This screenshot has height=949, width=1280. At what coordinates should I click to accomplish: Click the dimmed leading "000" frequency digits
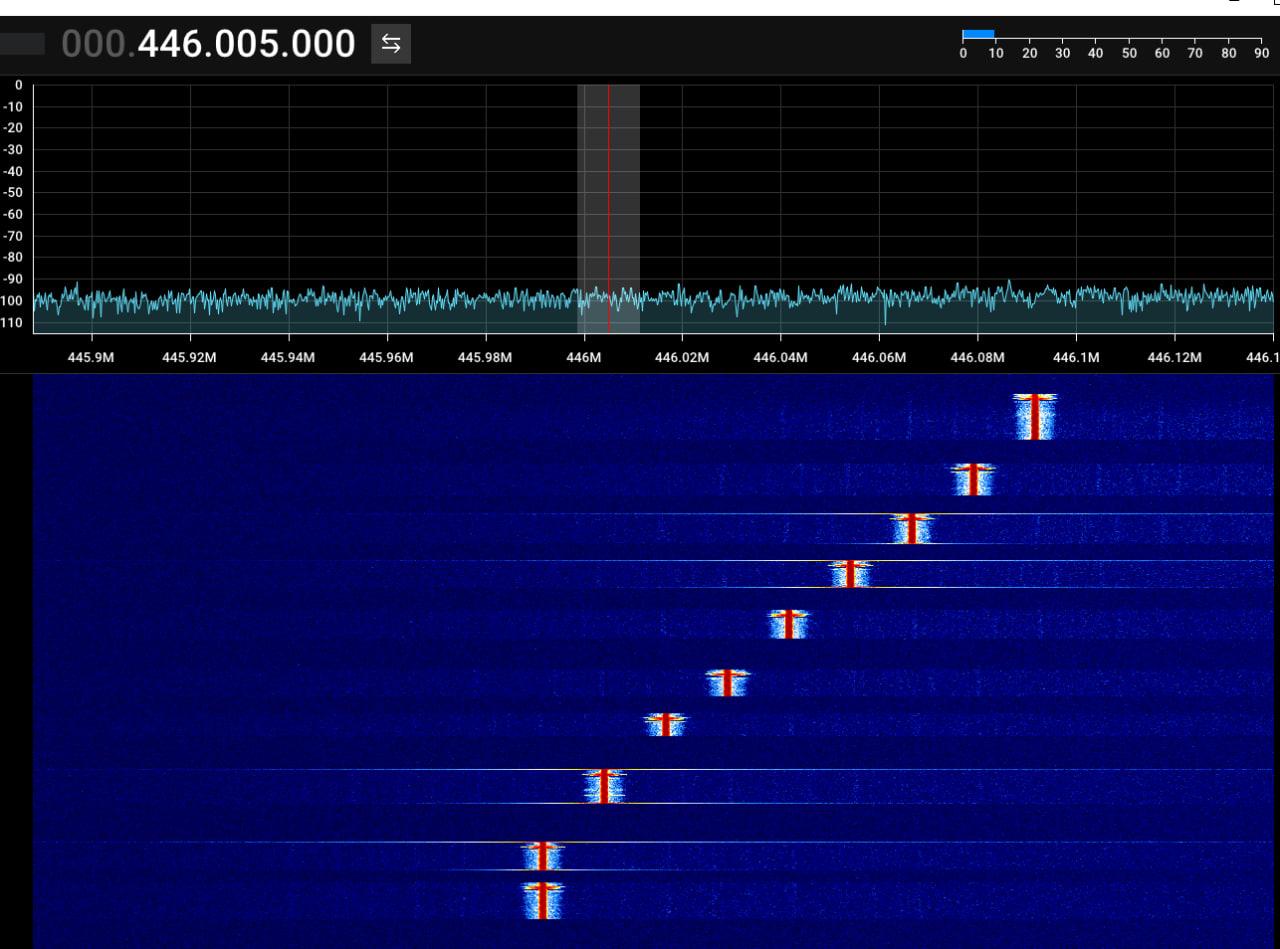tap(95, 44)
